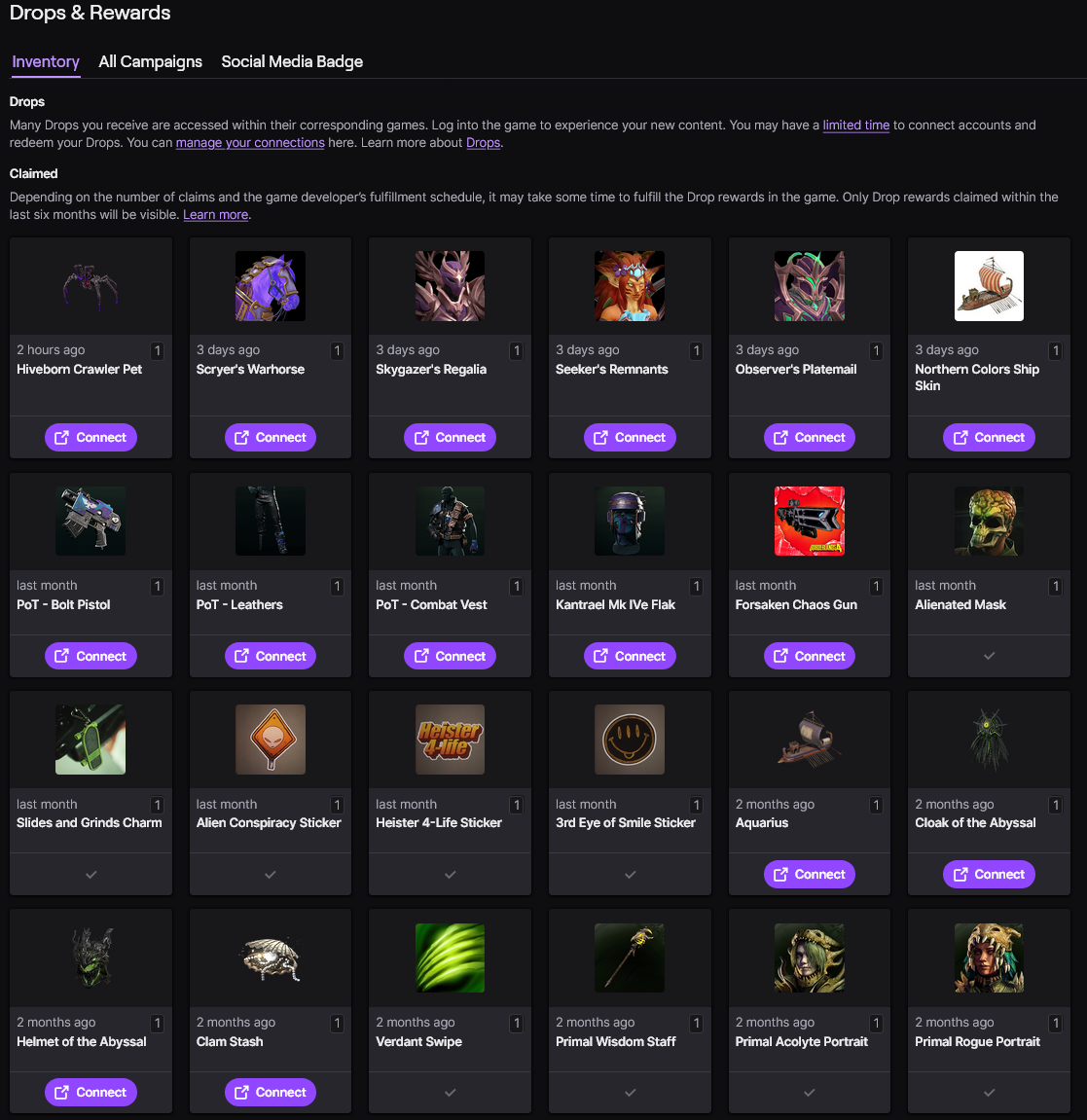Follow the limited time link
The image size is (1087, 1120).
click(x=855, y=125)
